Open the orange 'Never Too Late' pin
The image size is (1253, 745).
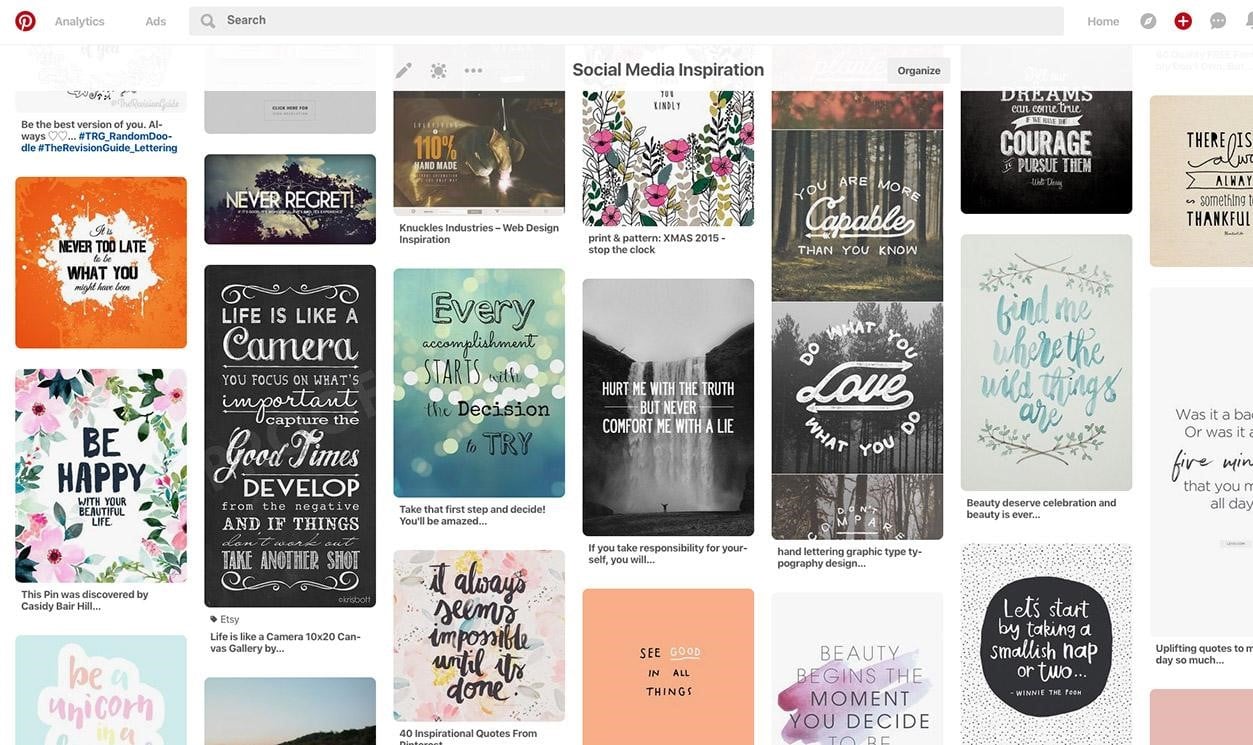tap(101, 263)
